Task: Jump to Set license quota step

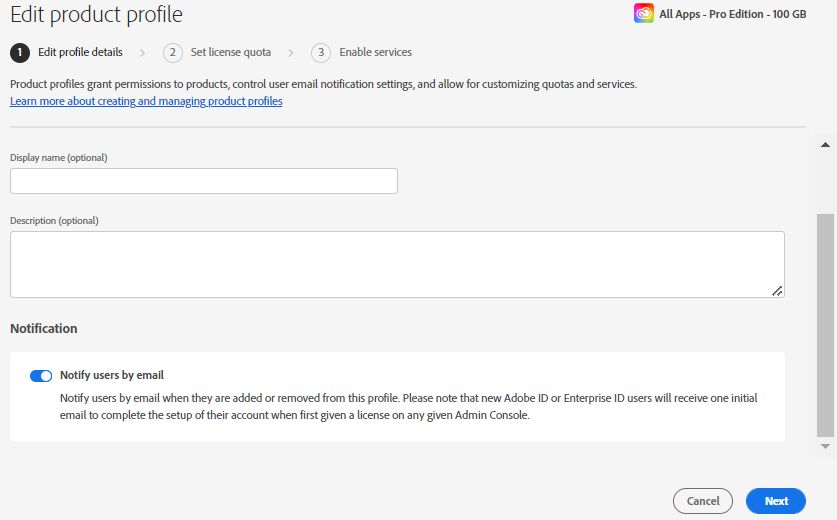Action: 231,52
